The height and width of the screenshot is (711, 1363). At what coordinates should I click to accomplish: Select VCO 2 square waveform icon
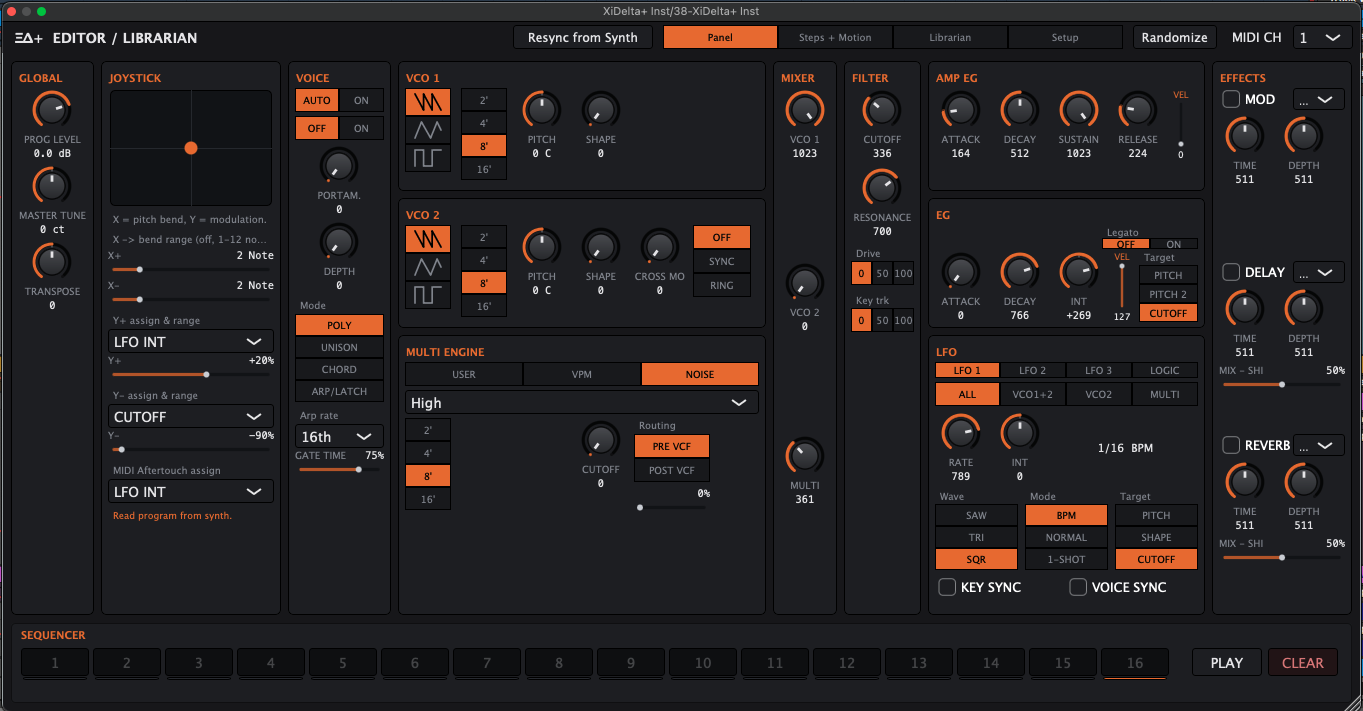[x=427, y=295]
